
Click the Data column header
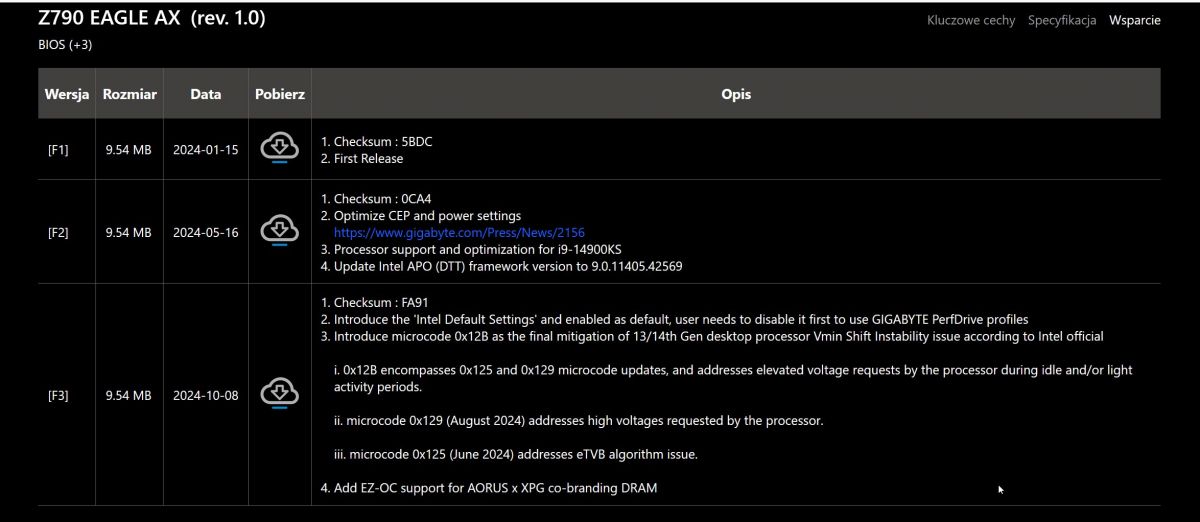(205, 94)
